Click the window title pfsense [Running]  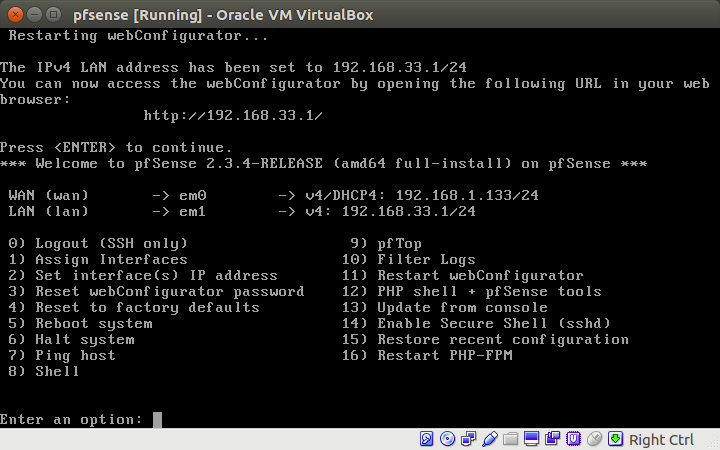[223, 15]
